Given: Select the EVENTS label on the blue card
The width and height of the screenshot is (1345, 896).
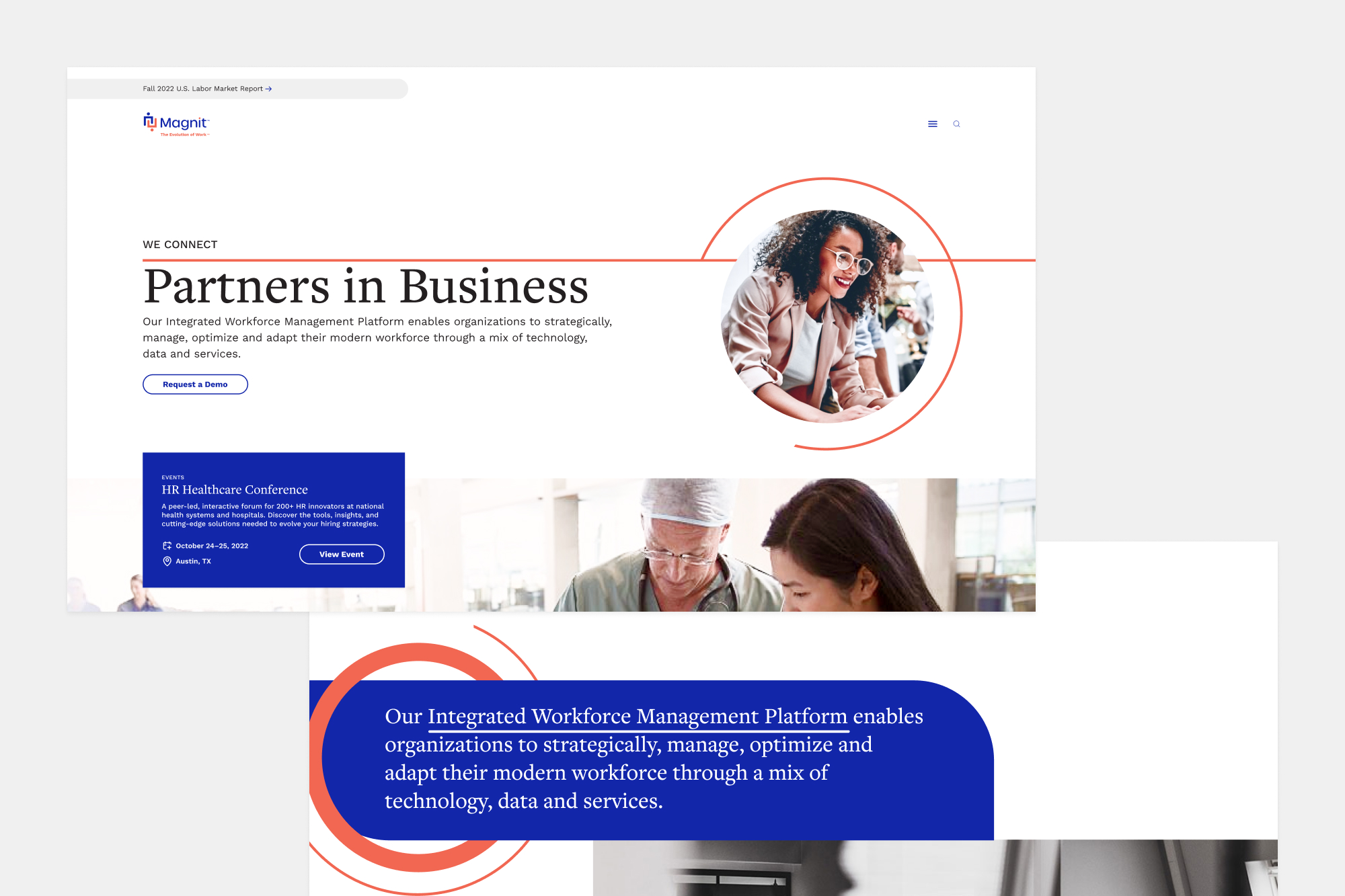Looking at the screenshot, I should click(x=174, y=477).
